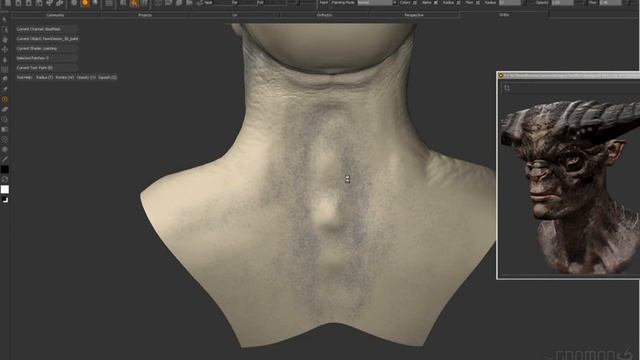Click the small reset-colors black/white icon

click(x=4, y=200)
